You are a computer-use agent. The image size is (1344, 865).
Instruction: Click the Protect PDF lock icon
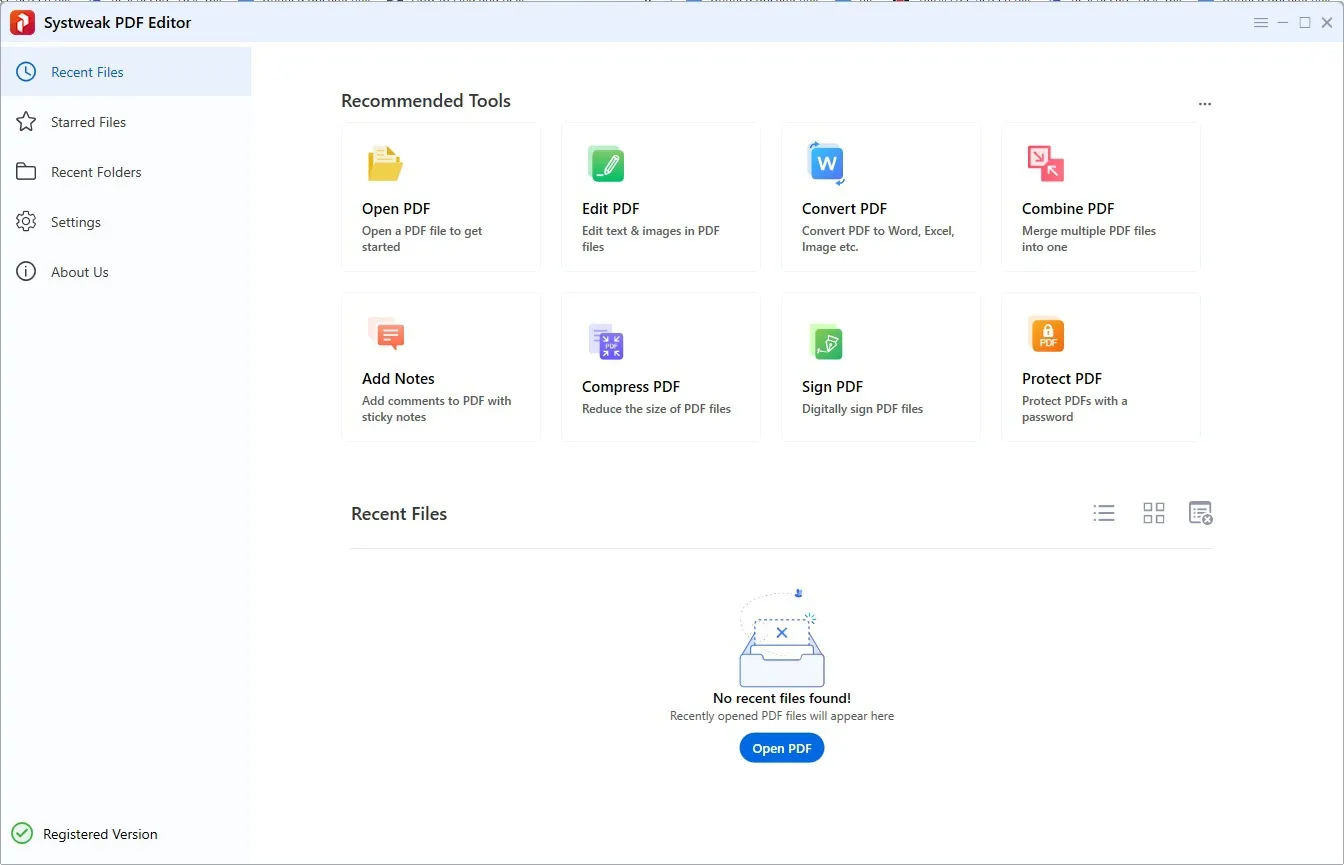pos(1047,334)
